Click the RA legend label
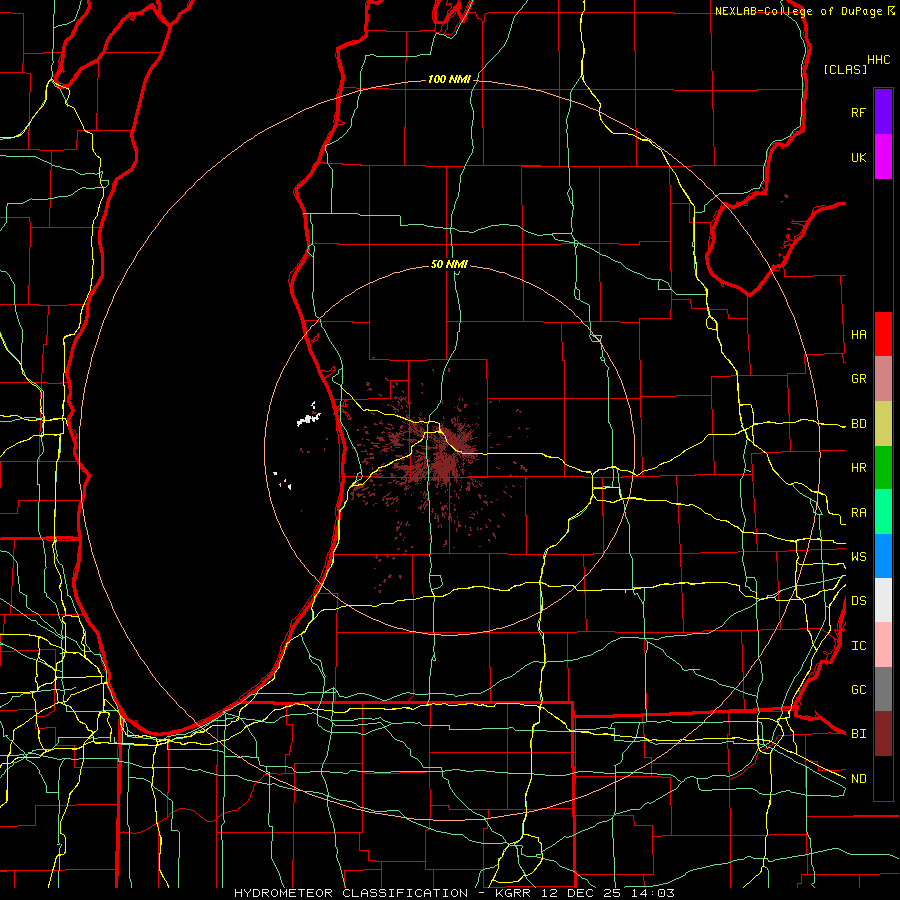 point(858,513)
